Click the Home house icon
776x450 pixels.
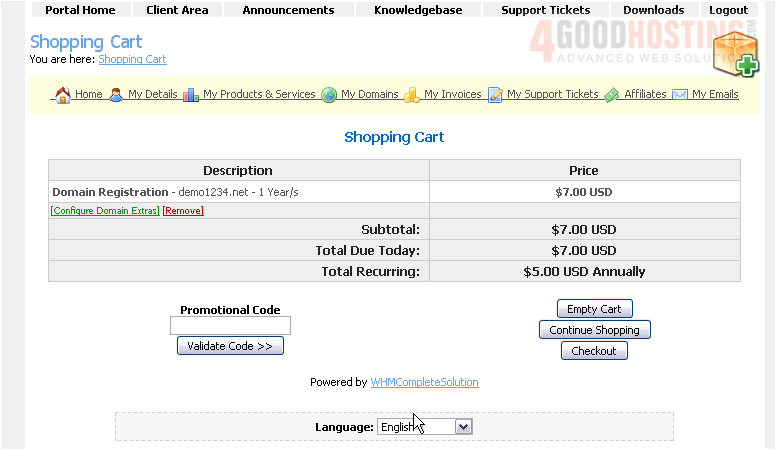[x=62, y=95]
